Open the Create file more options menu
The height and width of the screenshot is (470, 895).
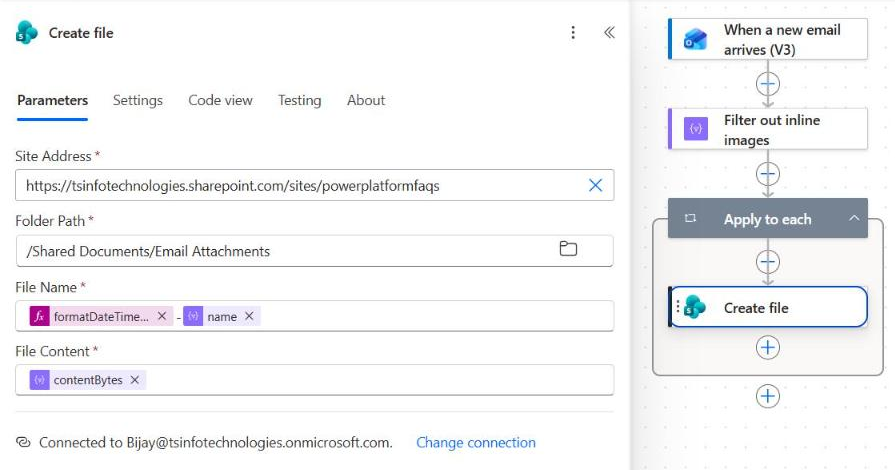573,33
